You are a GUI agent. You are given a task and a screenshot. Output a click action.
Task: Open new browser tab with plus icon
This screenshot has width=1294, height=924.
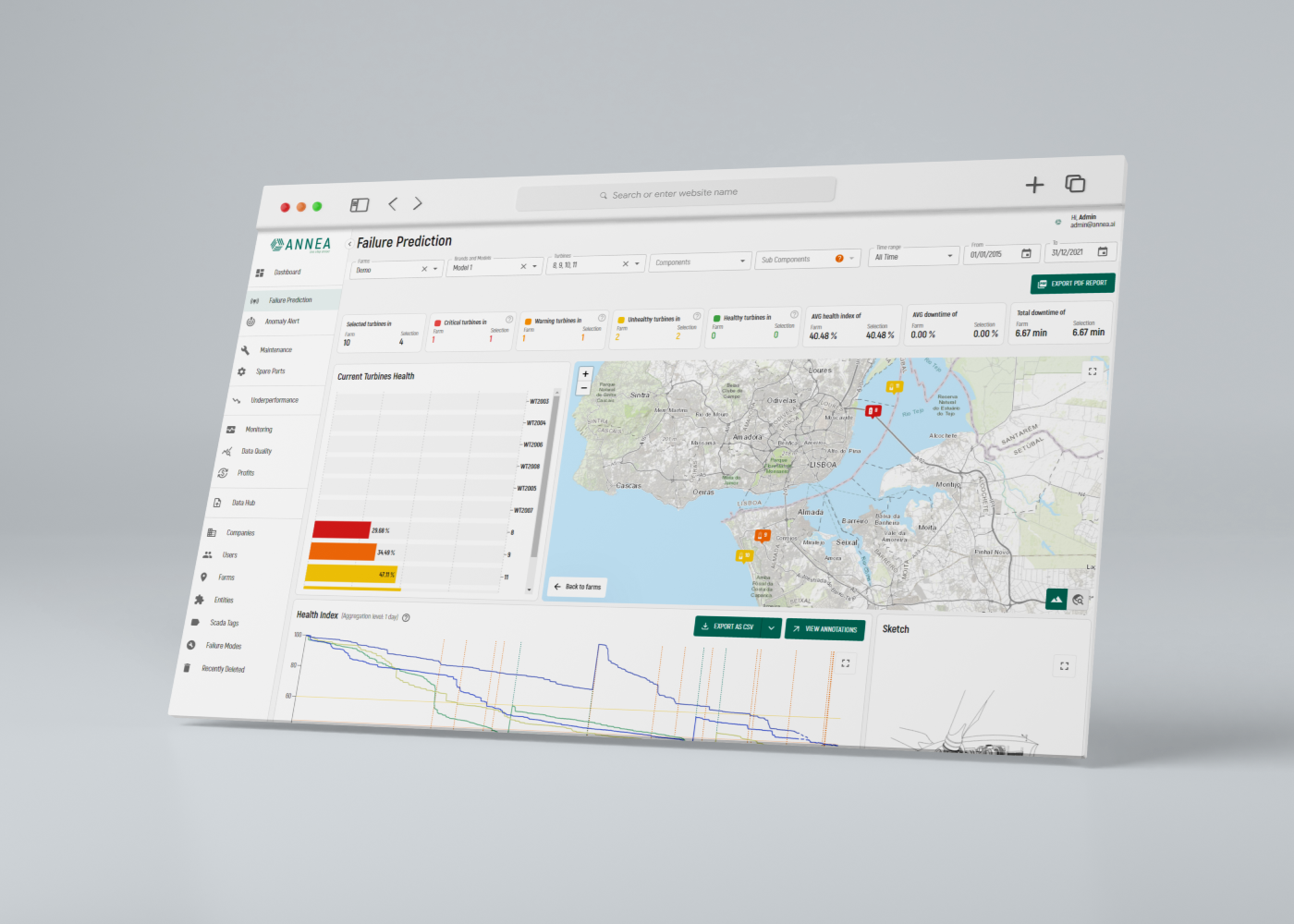[x=1034, y=185]
